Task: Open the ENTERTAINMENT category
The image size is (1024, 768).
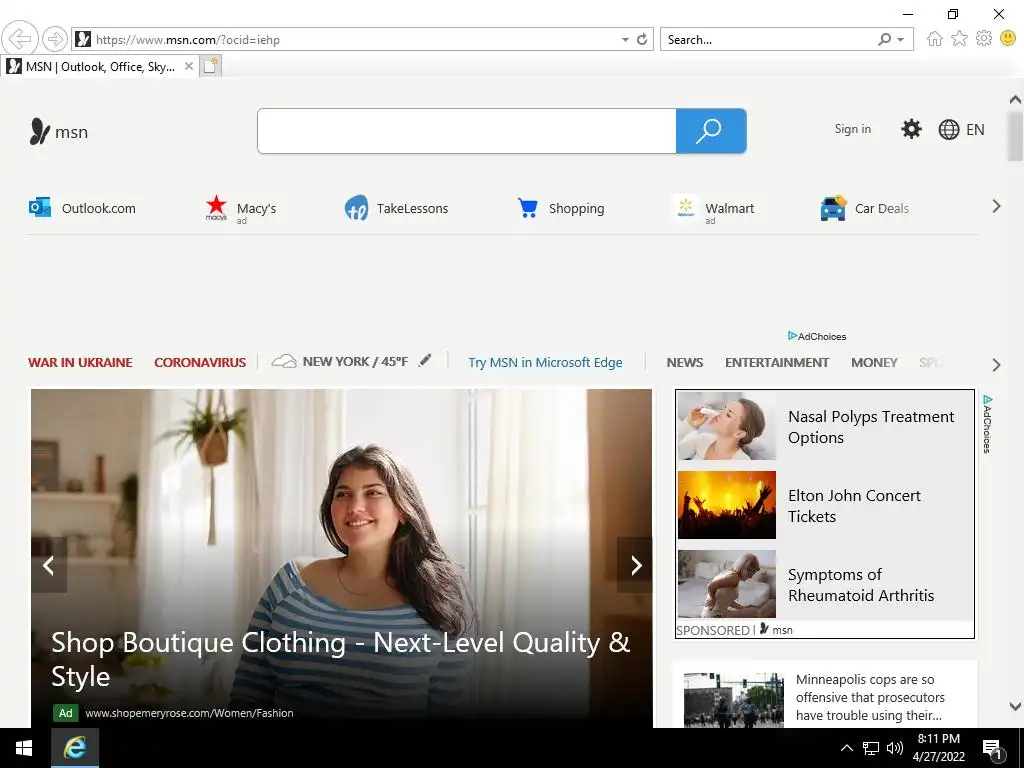Action: click(776, 362)
